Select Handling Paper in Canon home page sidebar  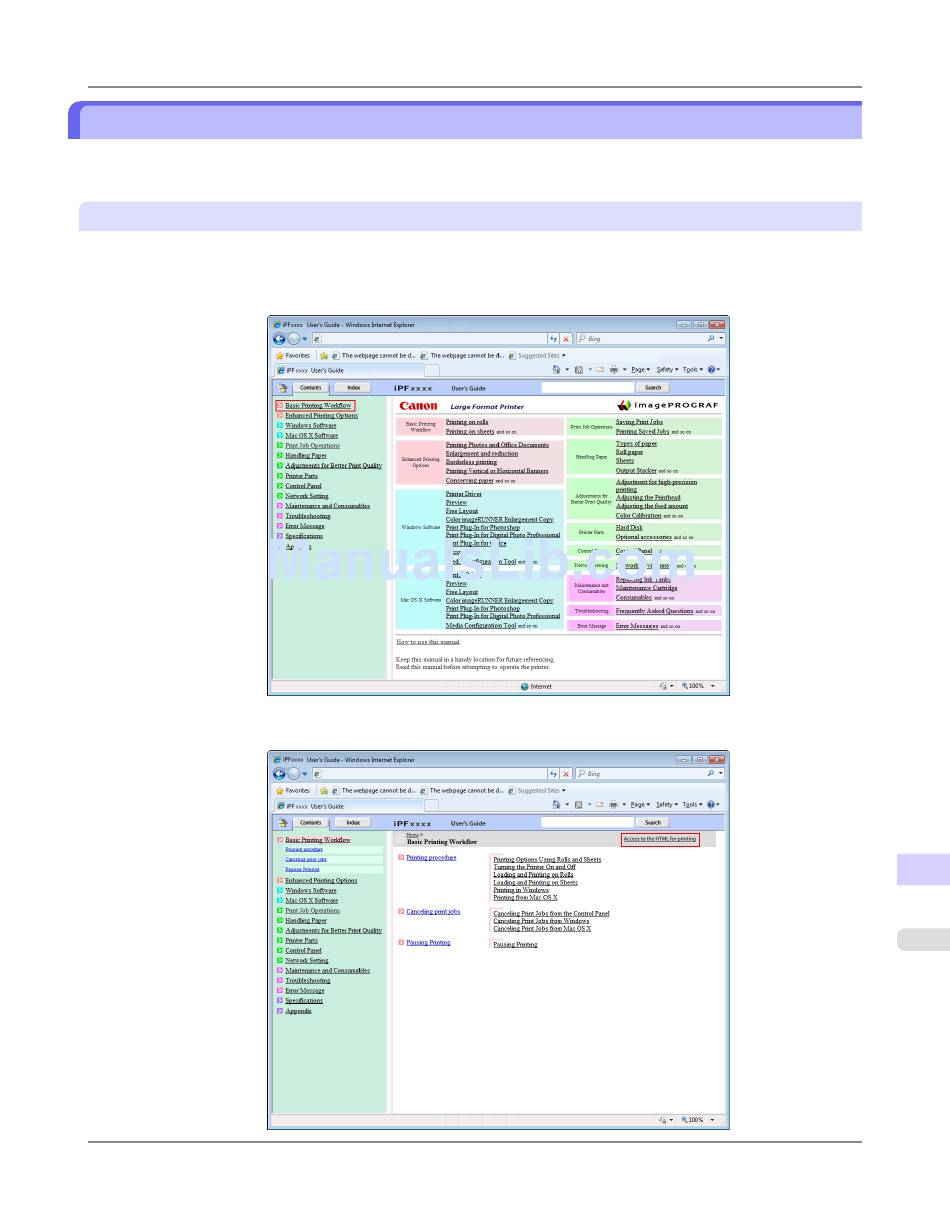tap(306, 455)
